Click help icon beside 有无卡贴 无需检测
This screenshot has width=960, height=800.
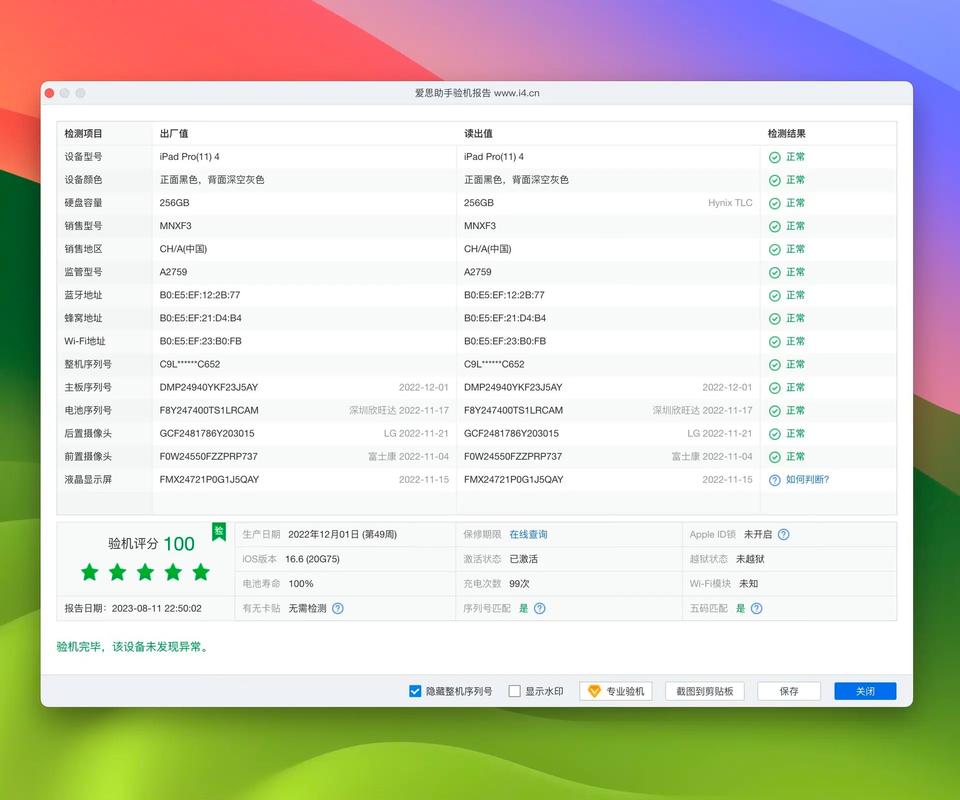(x=338, y=608)
